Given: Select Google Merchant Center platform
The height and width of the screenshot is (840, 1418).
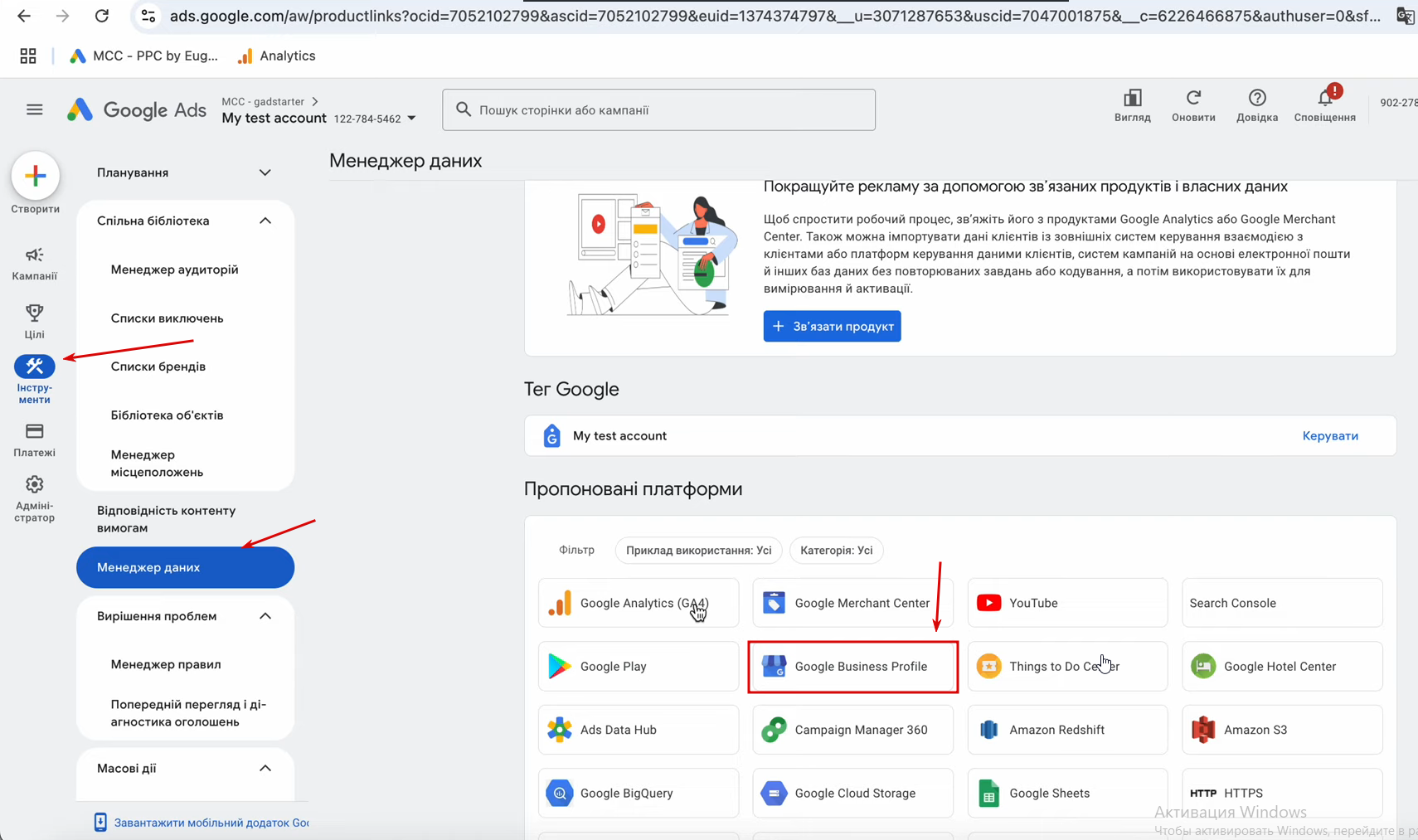Looking at the screenshot, I should click(x=852, y=603).
